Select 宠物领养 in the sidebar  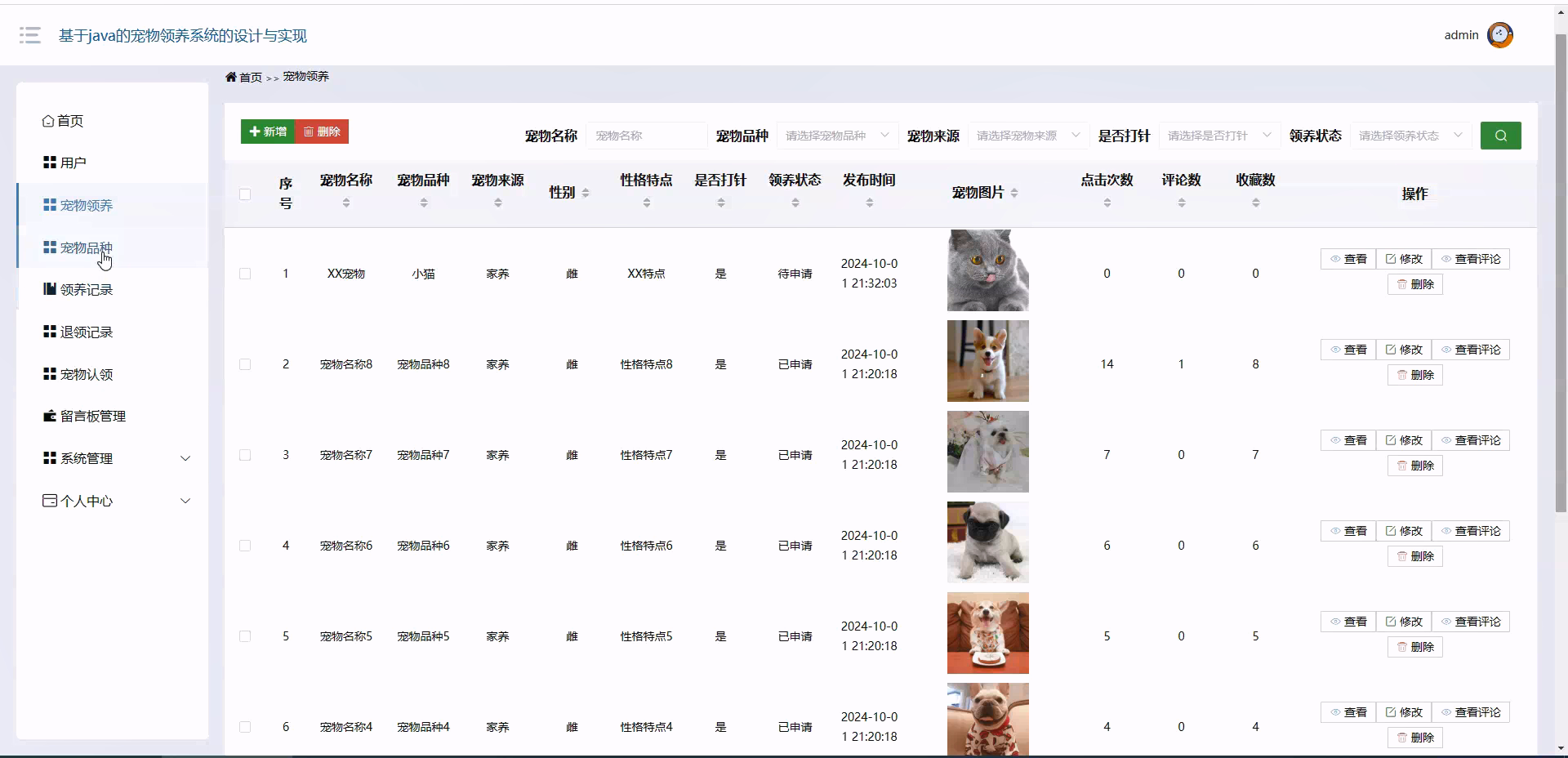113,205
